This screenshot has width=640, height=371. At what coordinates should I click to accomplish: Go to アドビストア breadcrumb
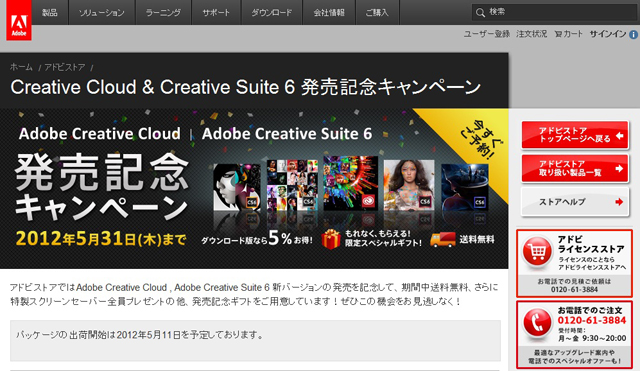coord(65,67)
